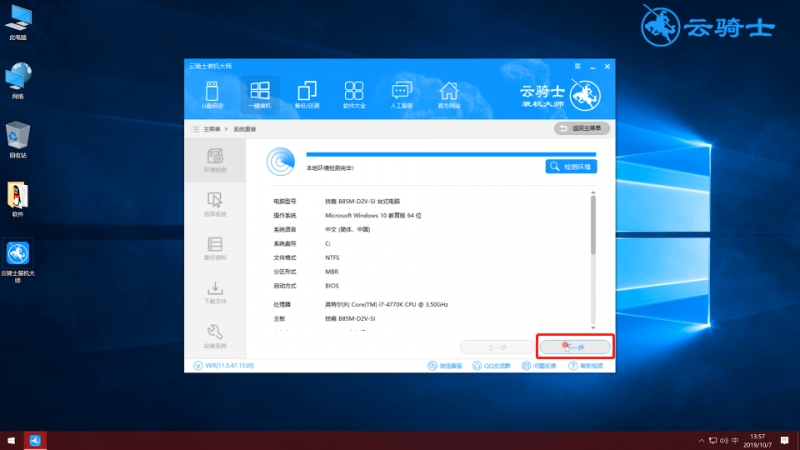Click the tray network icon

(x=713, y=440)
